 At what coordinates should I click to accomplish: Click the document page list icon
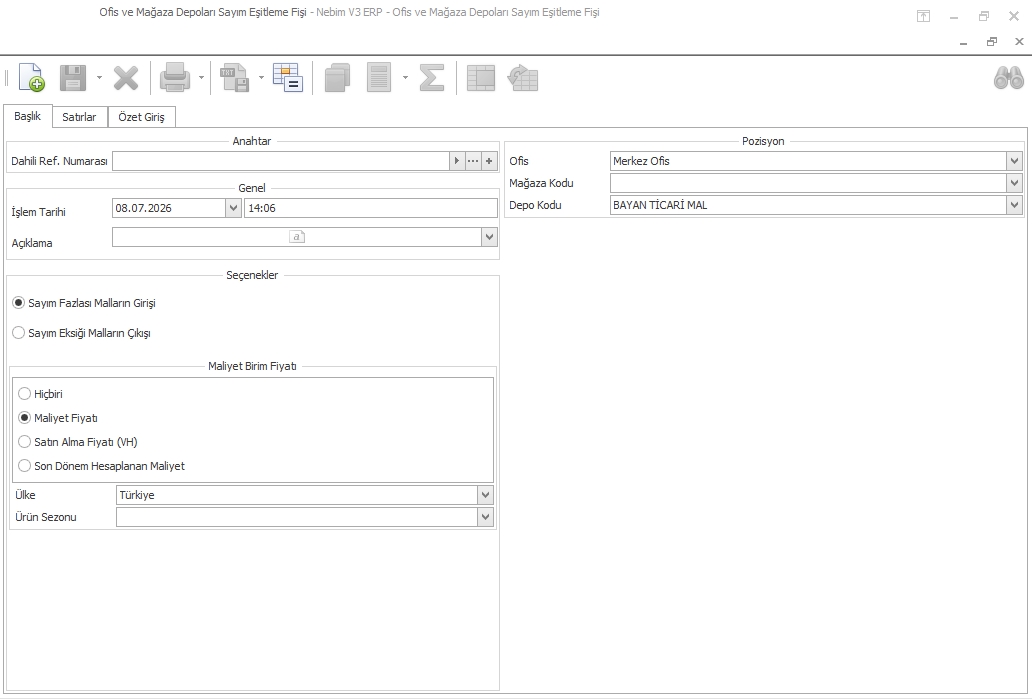point(379,78)
